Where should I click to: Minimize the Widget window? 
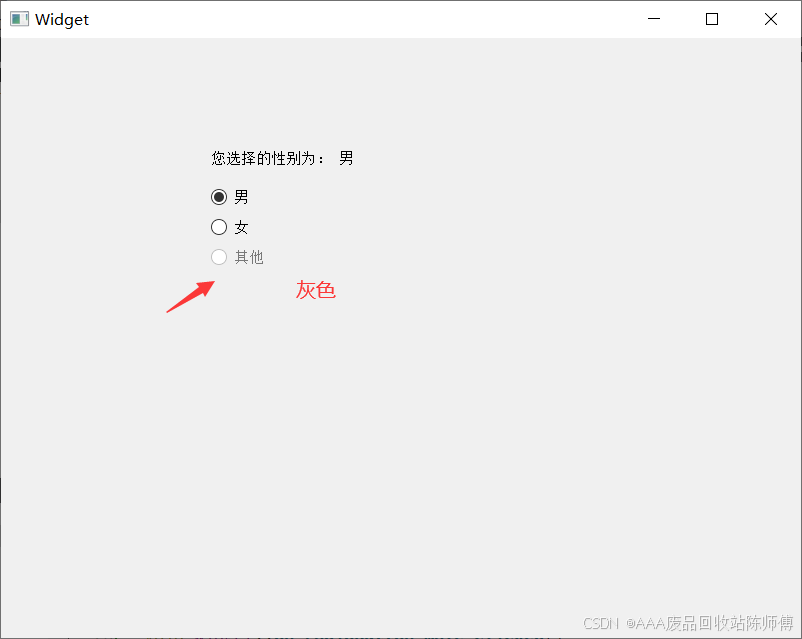(654, 19)
